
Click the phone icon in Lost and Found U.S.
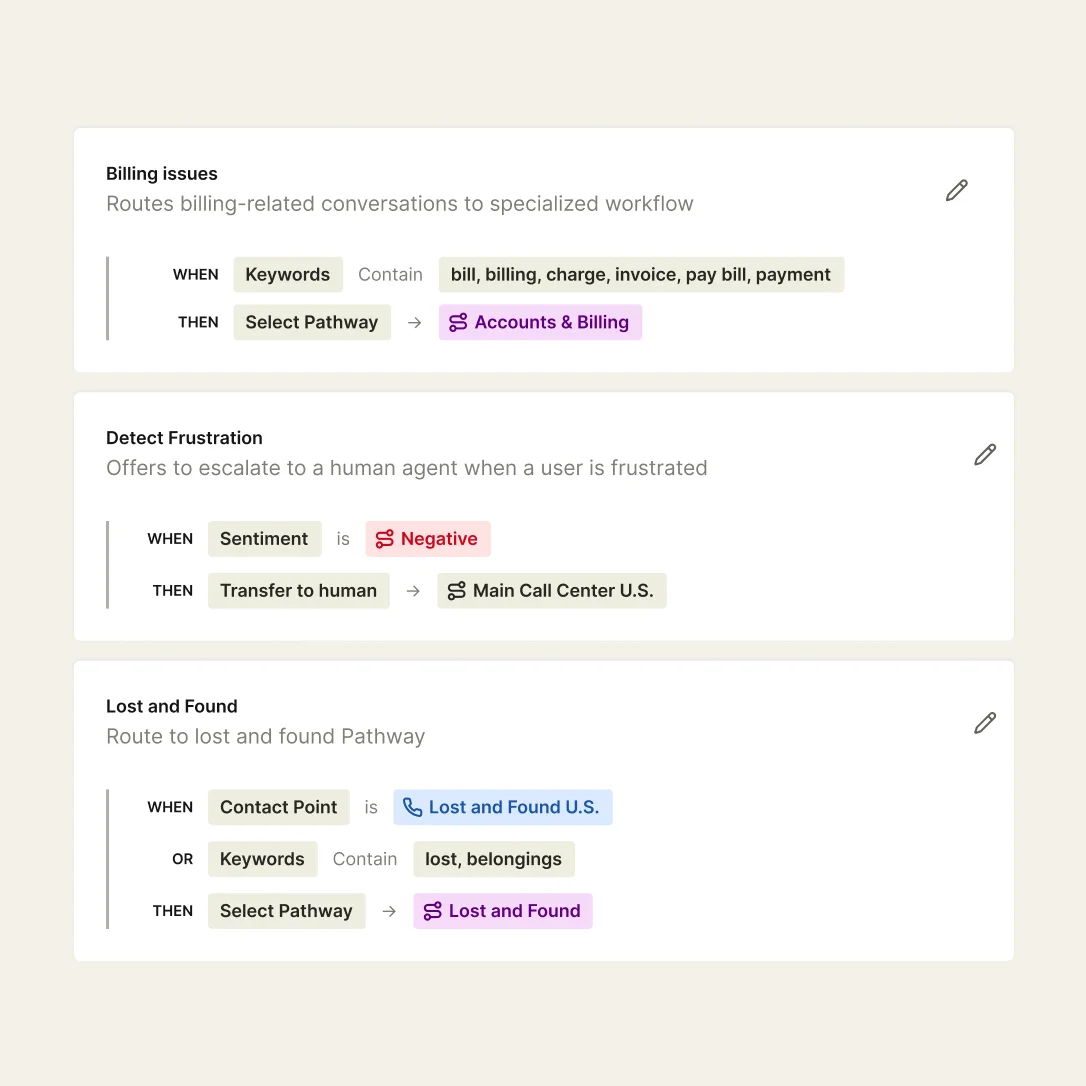pos(413,807)
